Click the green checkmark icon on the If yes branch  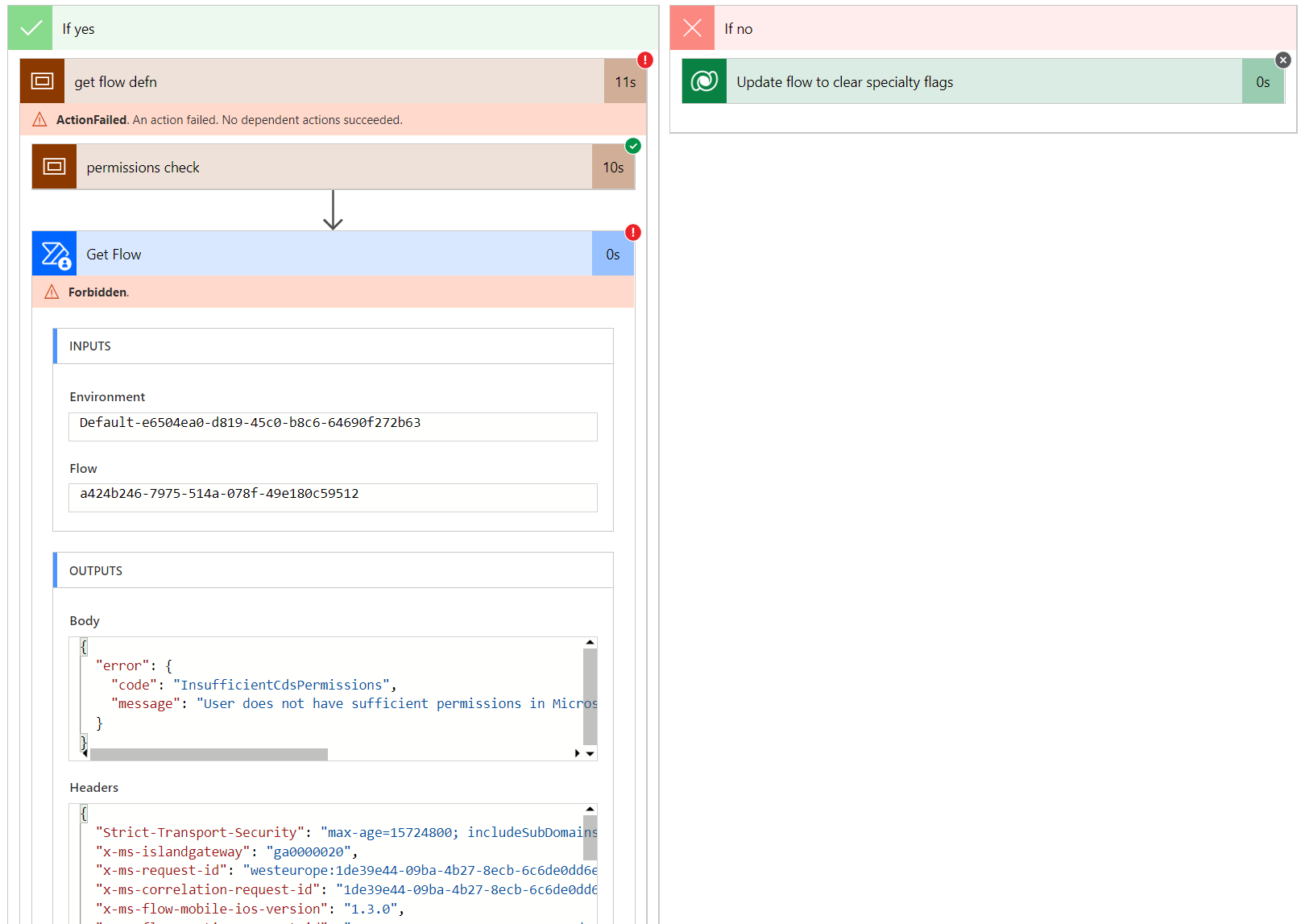[x=30, y=27]
